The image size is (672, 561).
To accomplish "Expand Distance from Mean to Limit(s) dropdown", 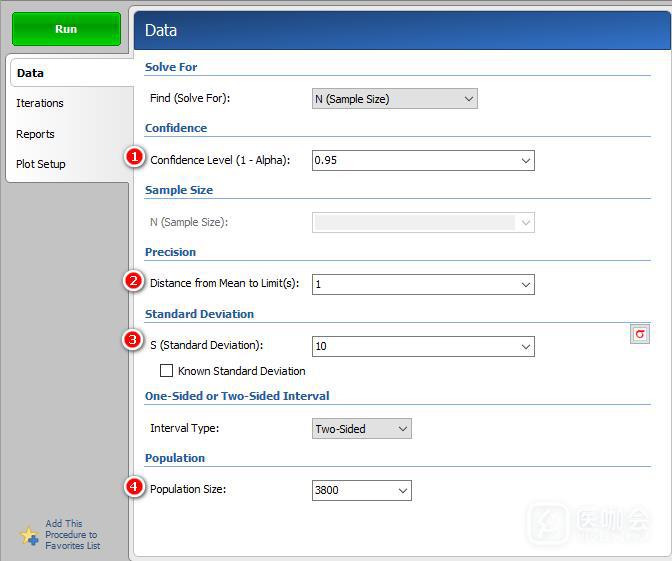I will click(x=525, y=285).
